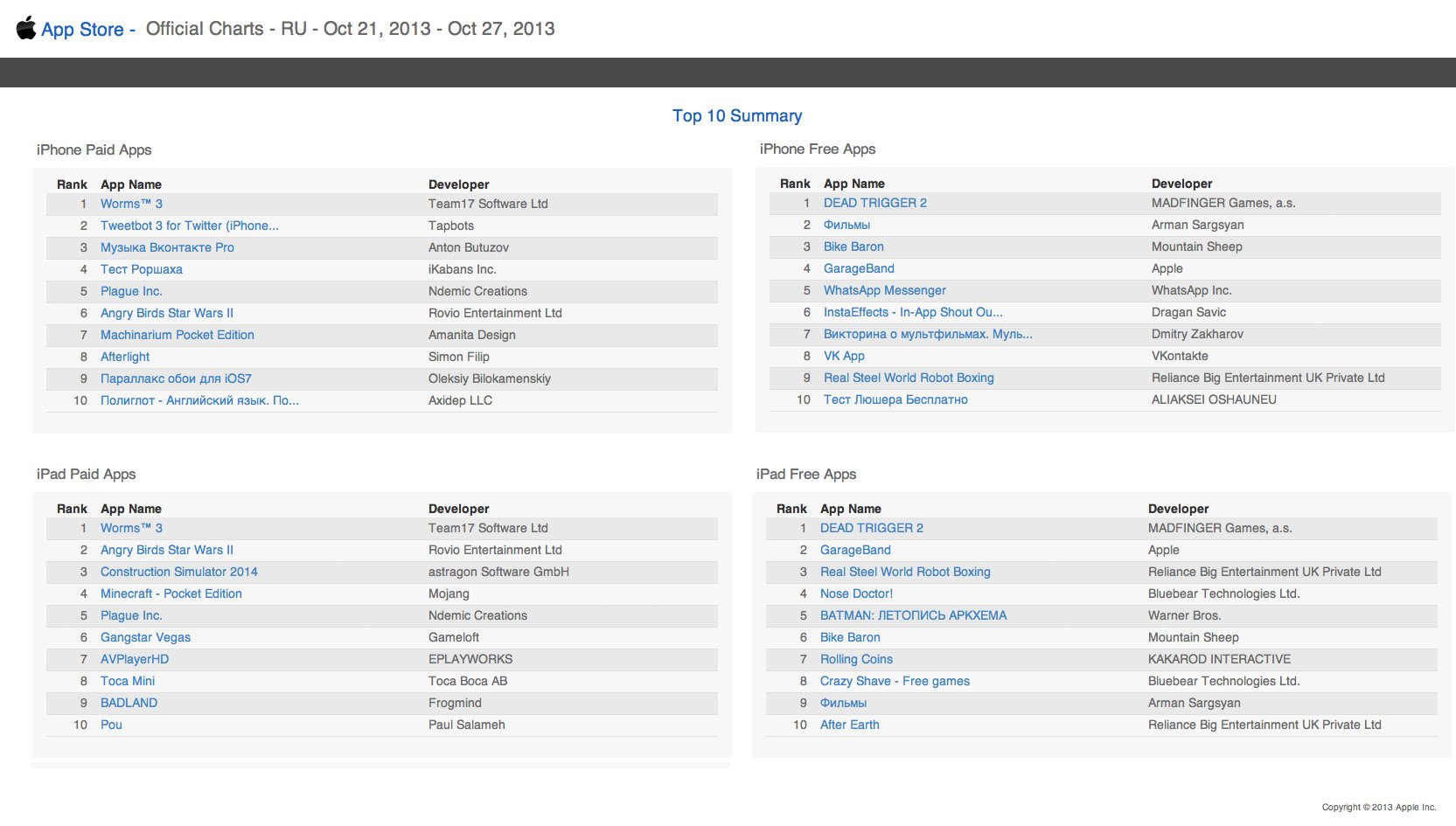Click developer name KAKAROD INTERACTIVE
The width and height of the screenshot is (1456, 826).
point(1219,659)
